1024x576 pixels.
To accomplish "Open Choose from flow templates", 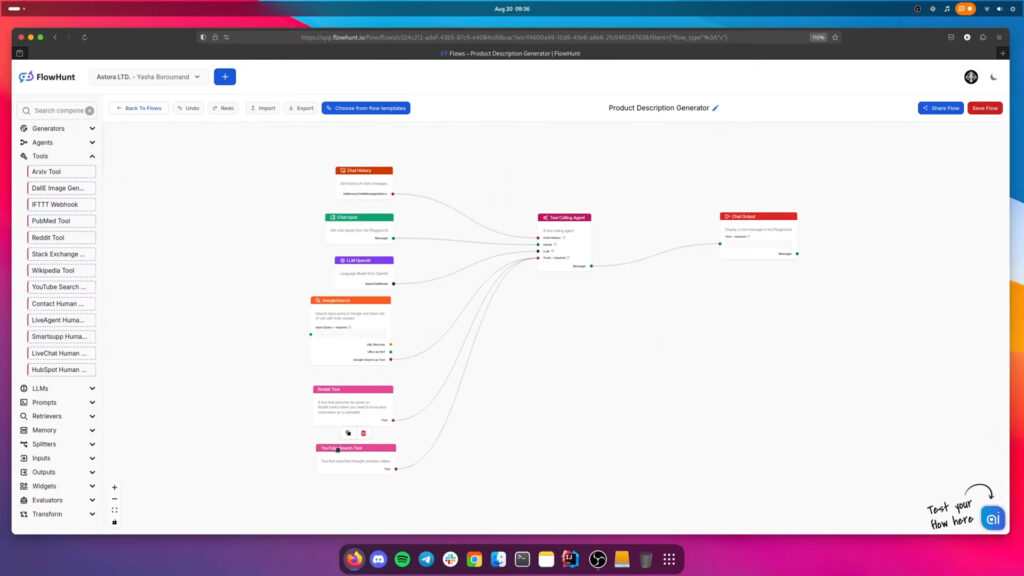I will pyautogui.click(x=366, y=108).
